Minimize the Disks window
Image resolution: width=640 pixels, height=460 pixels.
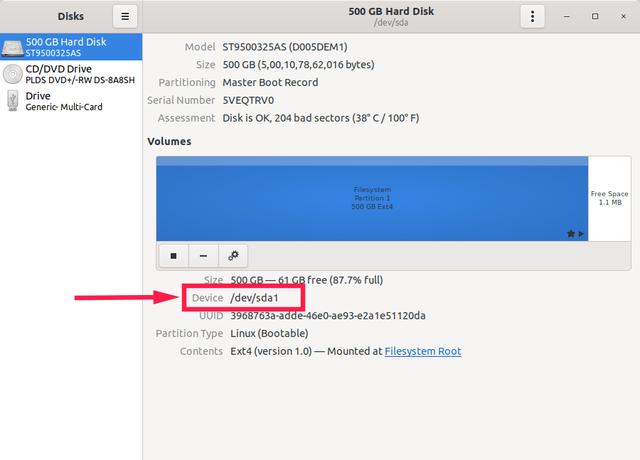(567, 16)
